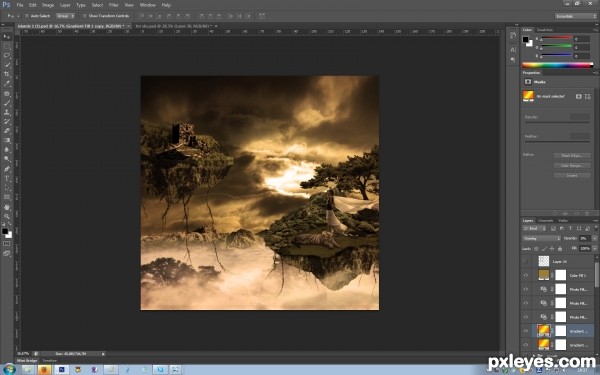Viewport: 600px width, 375px height.
Task: Select the History Brush tool
Action: click(x=7, y=122)
